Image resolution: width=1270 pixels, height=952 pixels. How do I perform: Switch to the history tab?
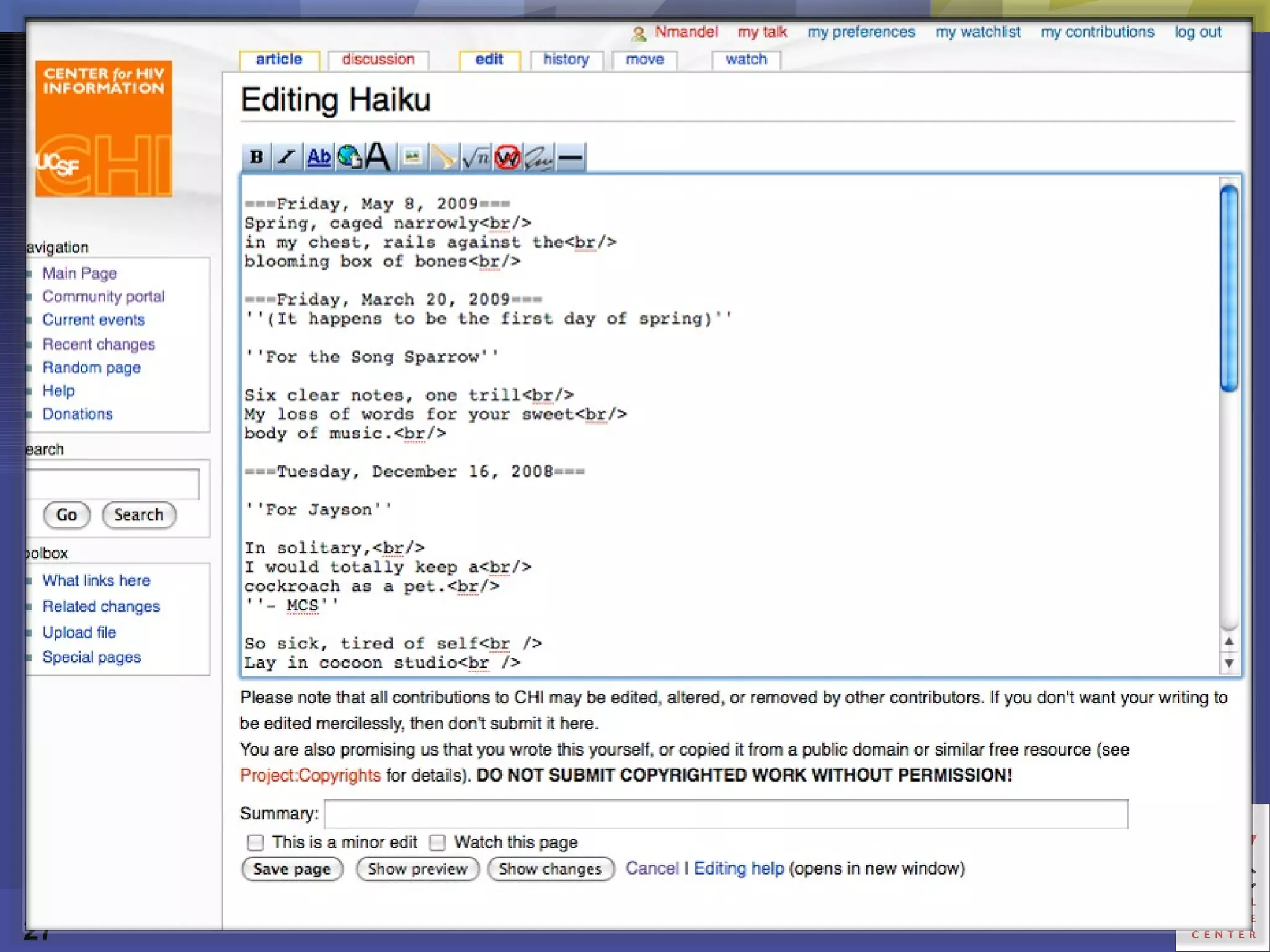(x=566, y=59)
